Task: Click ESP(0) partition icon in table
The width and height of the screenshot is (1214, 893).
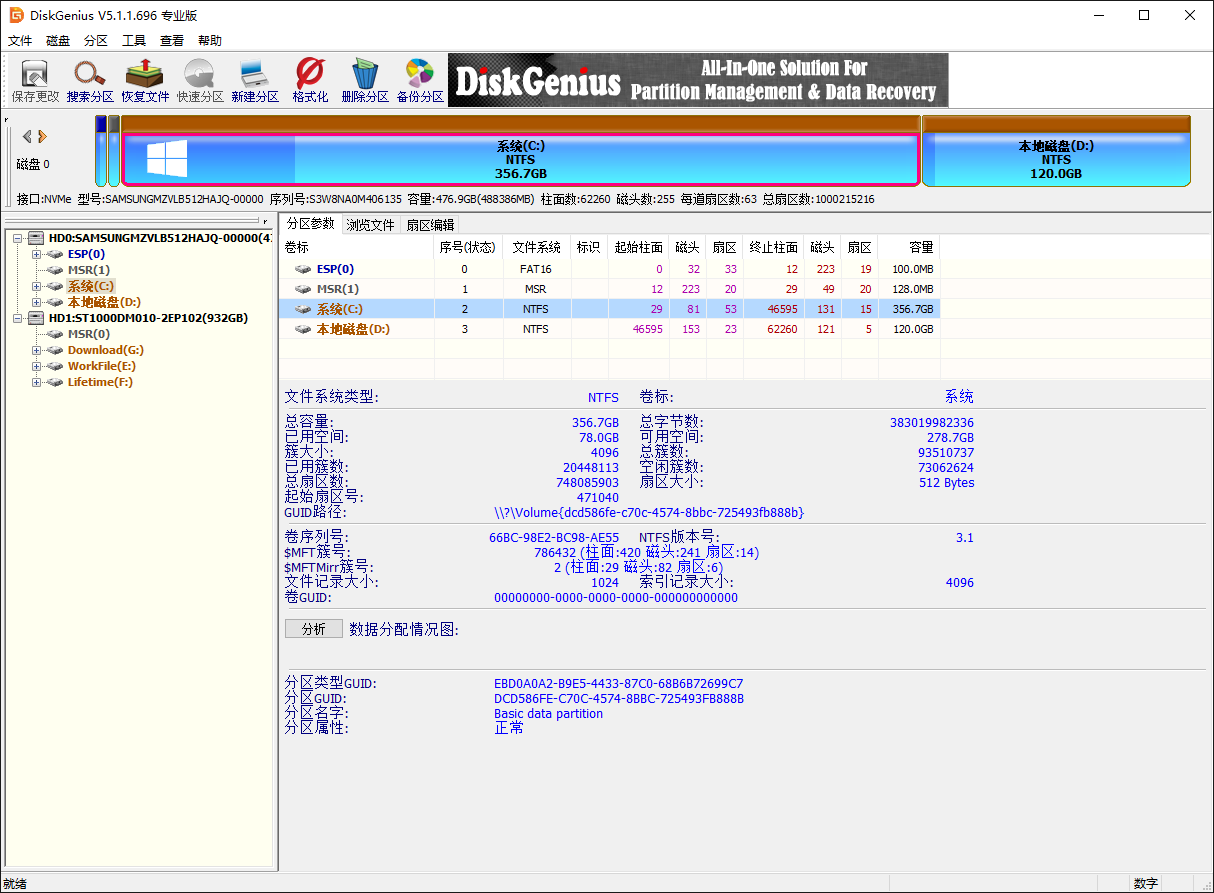Action: [x=303, y=269]
